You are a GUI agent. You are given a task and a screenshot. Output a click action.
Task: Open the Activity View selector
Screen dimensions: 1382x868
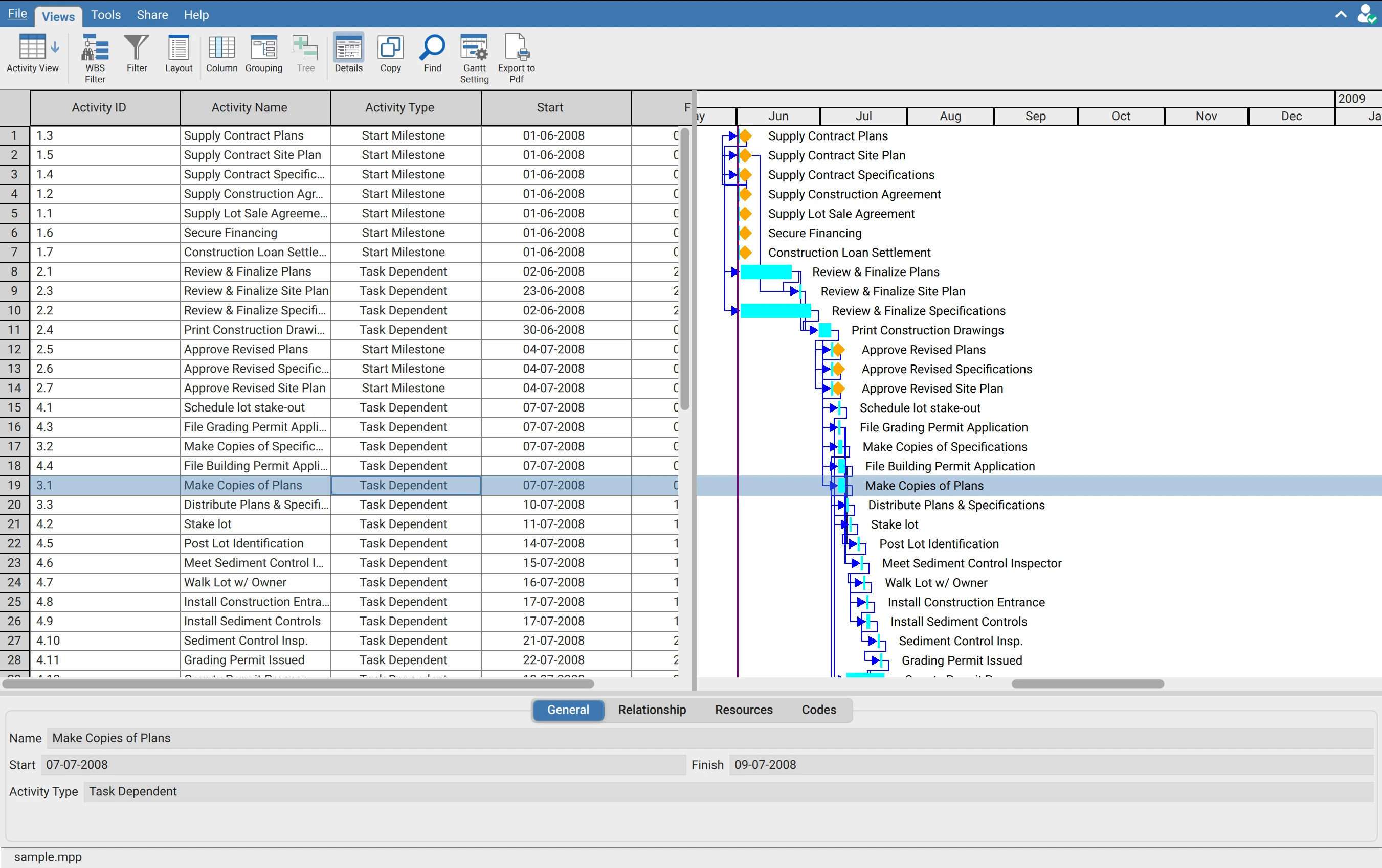(x=32, y=53)
